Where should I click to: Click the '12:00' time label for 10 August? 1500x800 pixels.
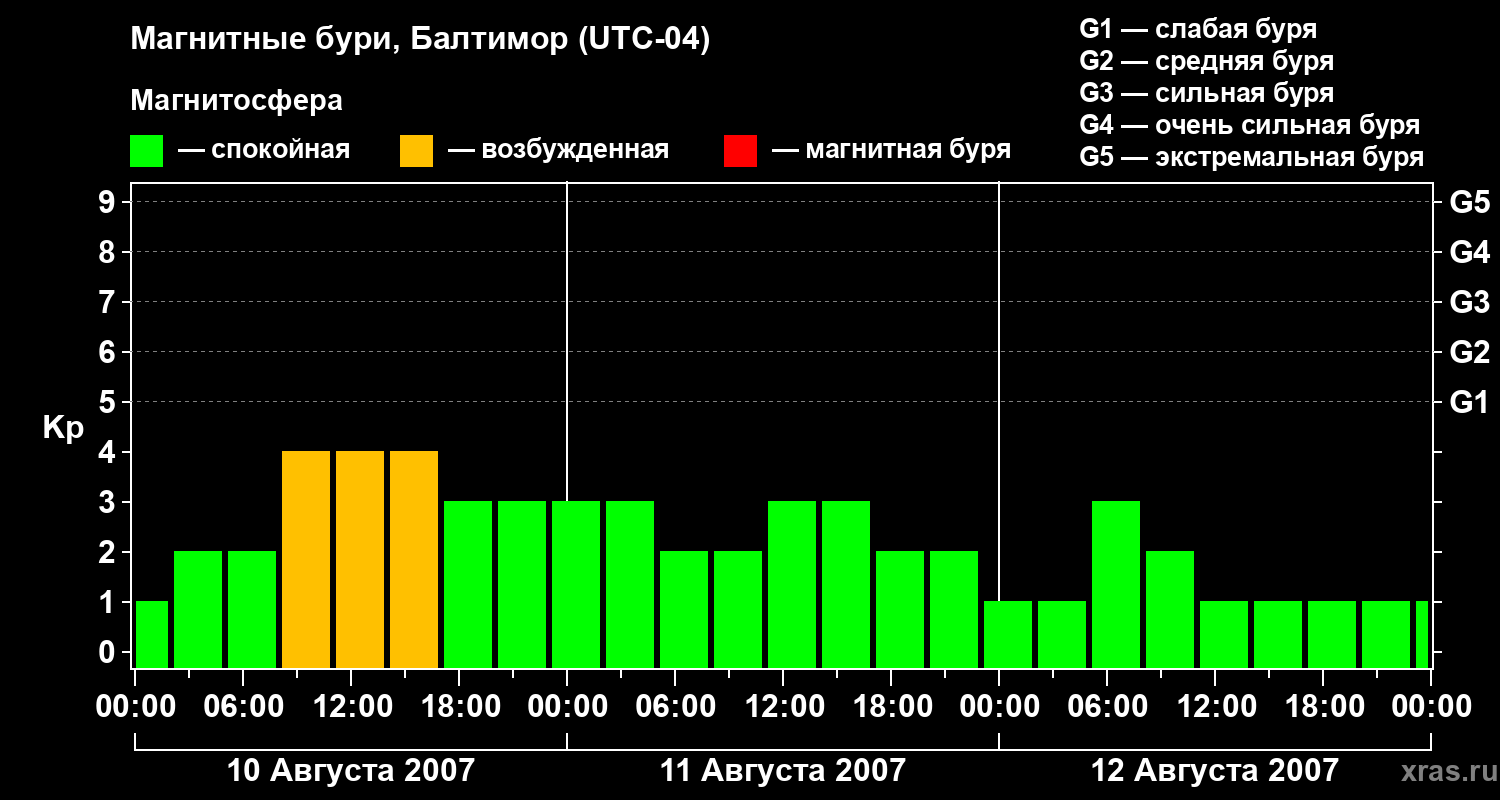point(352,707)
